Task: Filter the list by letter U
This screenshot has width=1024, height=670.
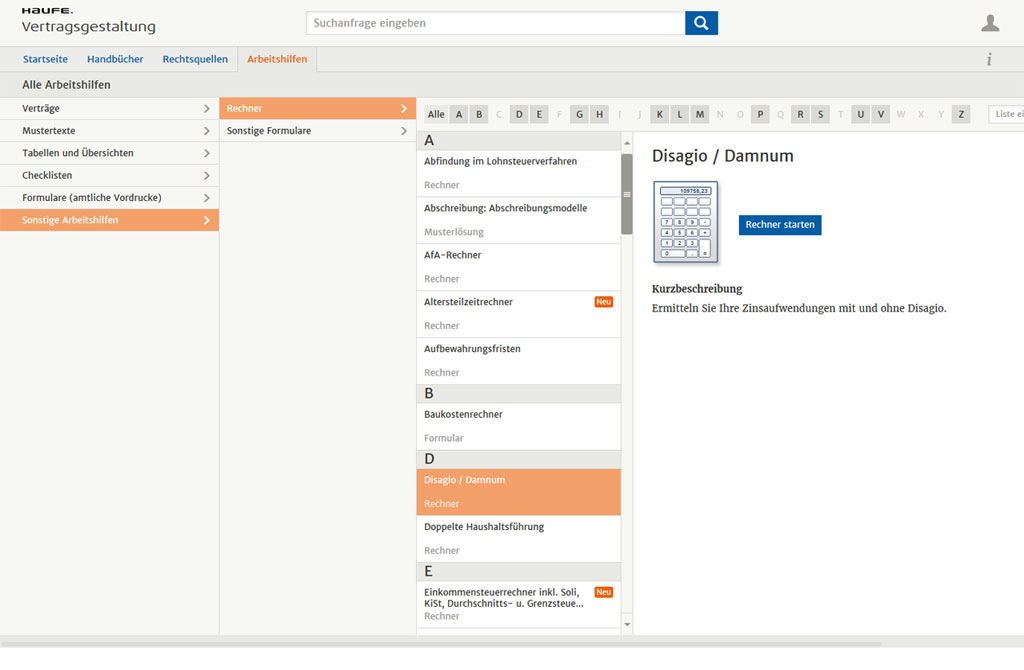Action: coord(861,114)
